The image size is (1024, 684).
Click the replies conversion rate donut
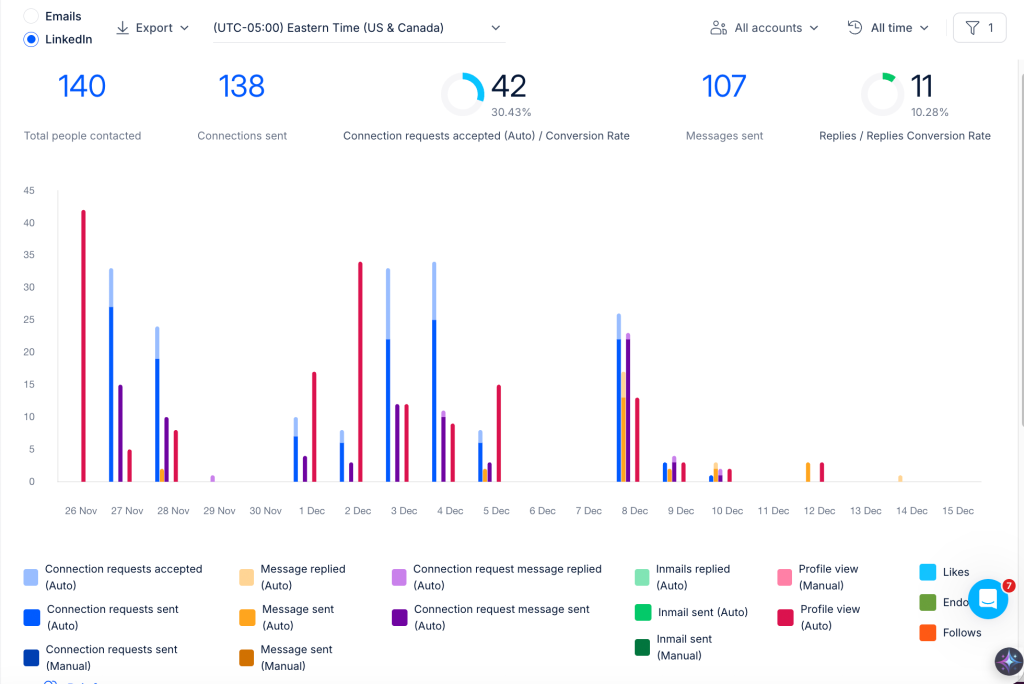pos(882,94)
